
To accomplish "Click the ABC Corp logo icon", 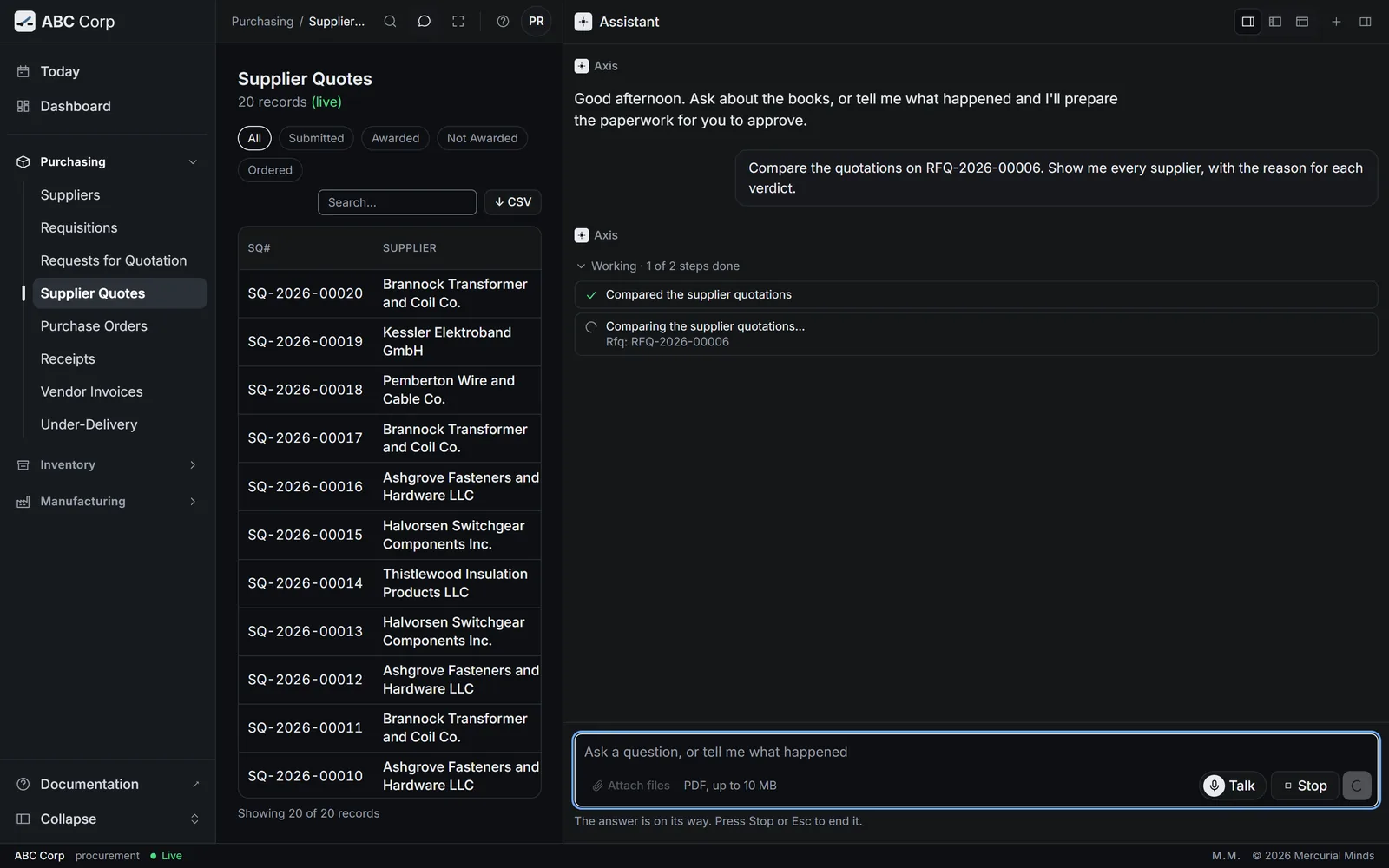I will (25, 22).
